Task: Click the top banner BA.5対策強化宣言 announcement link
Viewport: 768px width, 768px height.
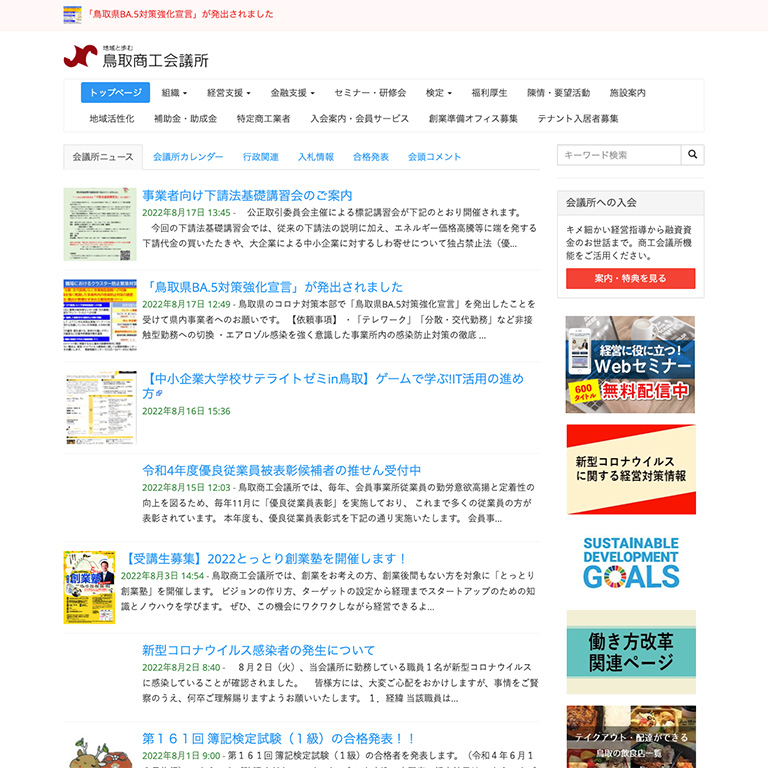Action: point(181,14)
